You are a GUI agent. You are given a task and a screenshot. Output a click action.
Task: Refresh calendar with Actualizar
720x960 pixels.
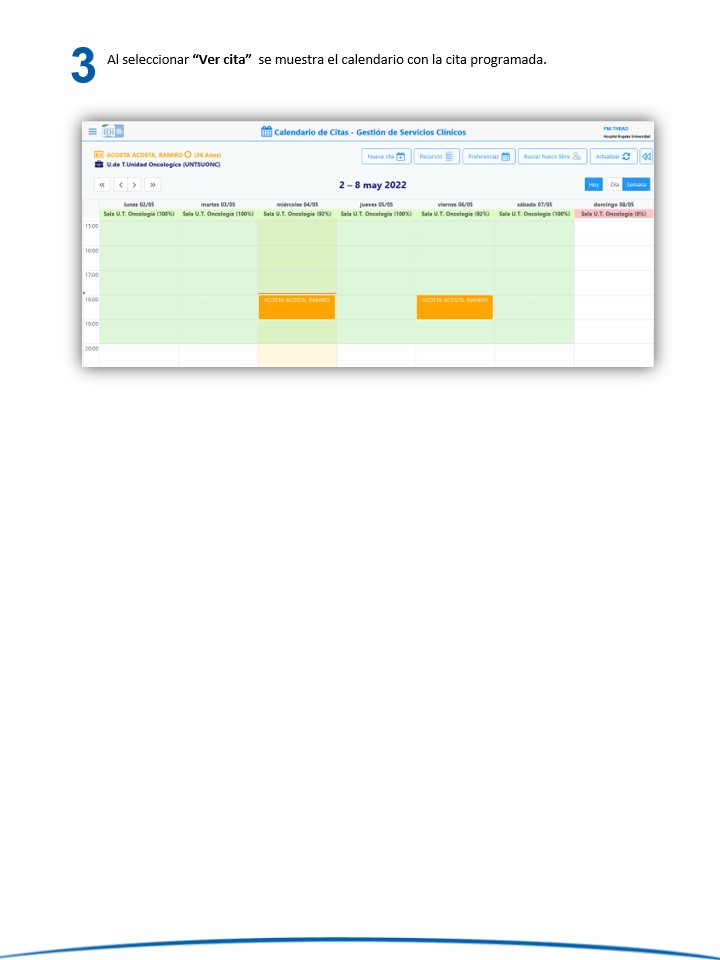pyautogui.click(x=613, y=156)
